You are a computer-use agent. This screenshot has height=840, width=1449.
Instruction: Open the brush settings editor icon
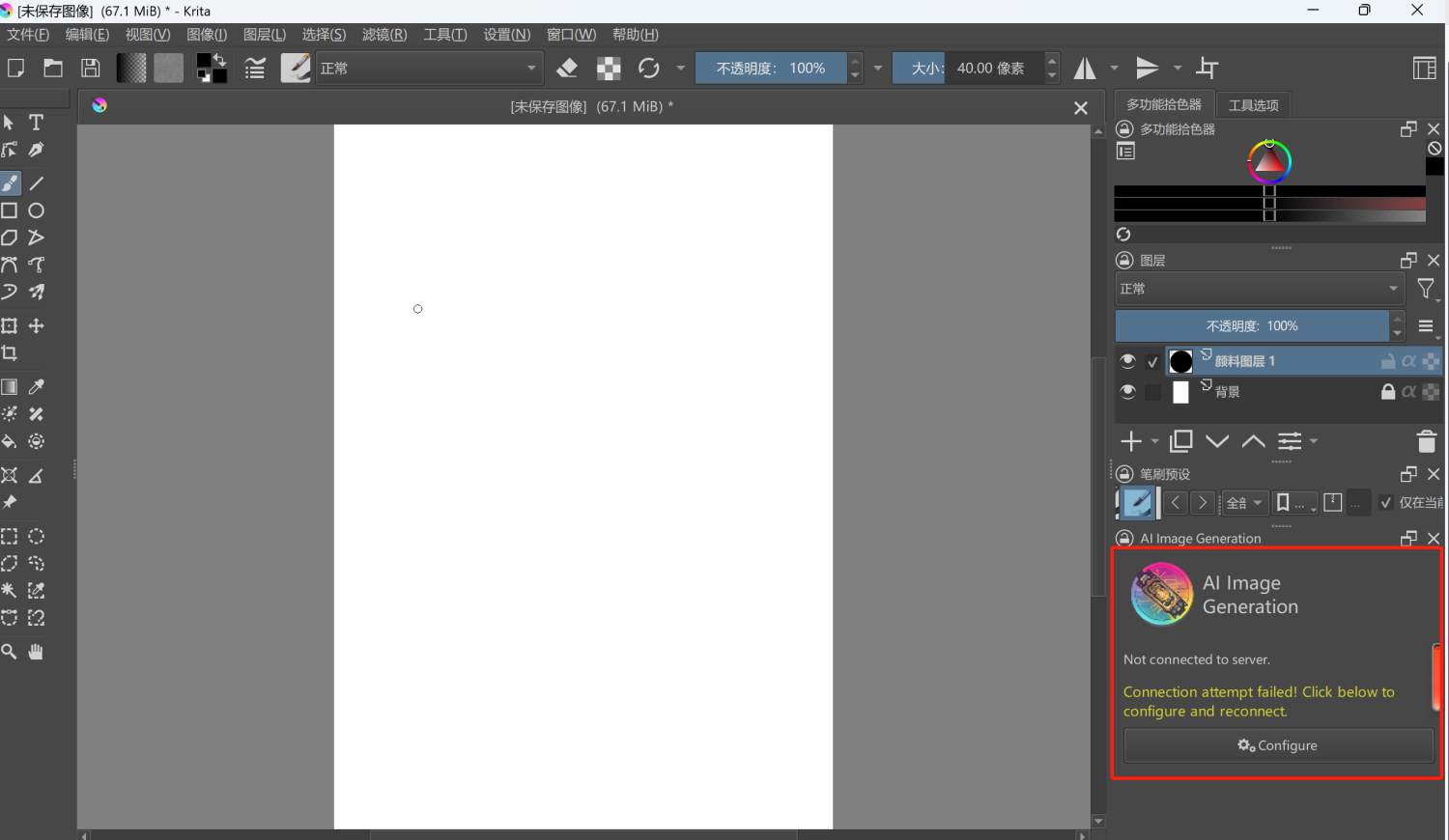255,68
